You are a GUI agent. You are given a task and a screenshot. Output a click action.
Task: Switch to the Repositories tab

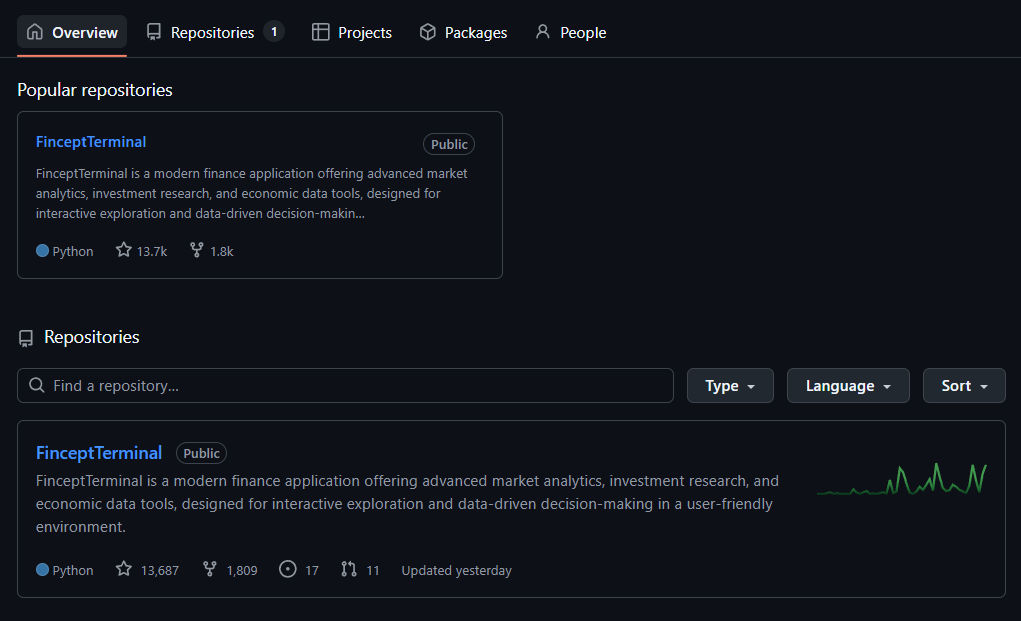click(x=215, y=32)
